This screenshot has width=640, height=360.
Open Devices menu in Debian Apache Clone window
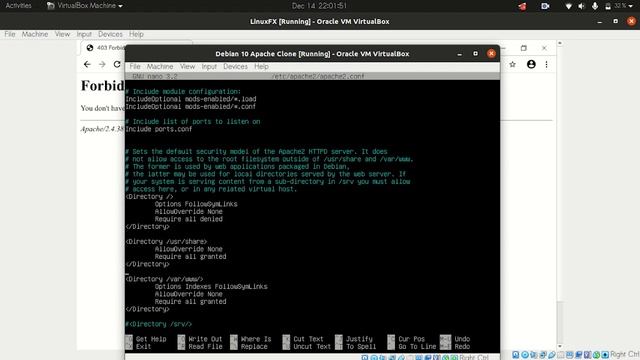pos(236,67)
